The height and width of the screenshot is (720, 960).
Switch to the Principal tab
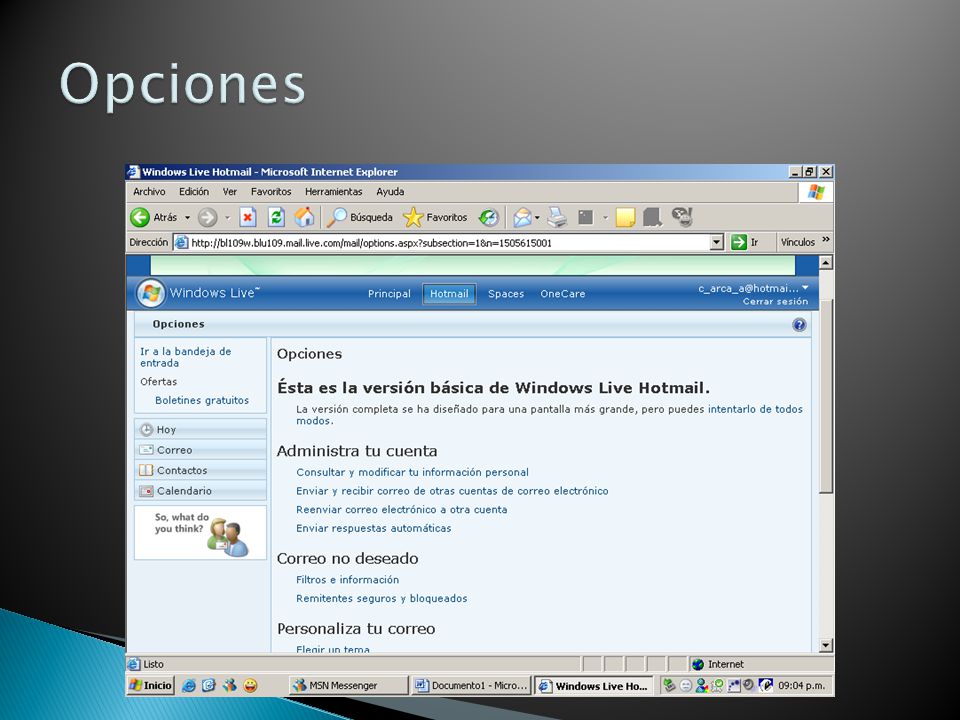389,294
